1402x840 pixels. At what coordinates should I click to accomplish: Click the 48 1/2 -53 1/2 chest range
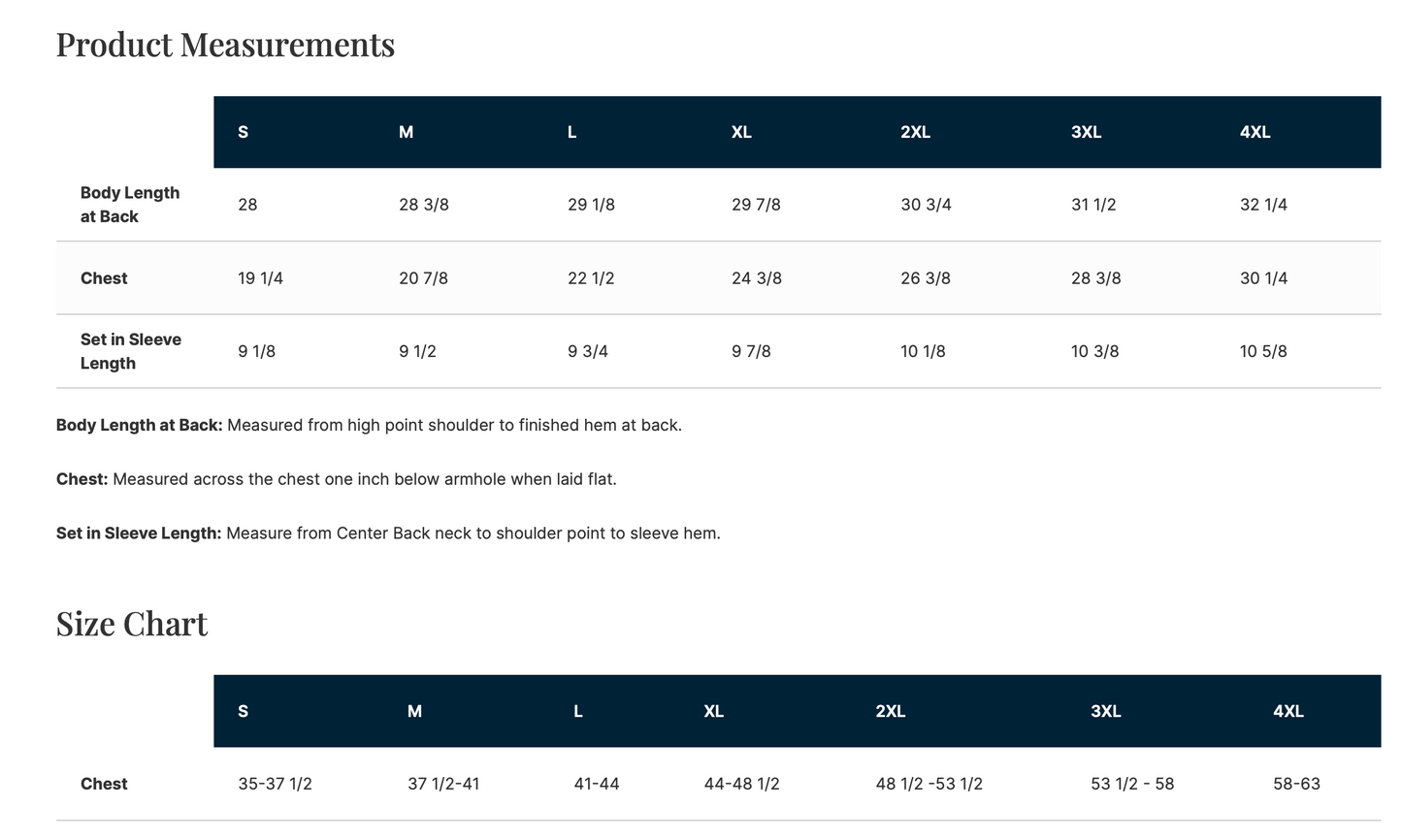pyautogui.click(x=929, y=784)
